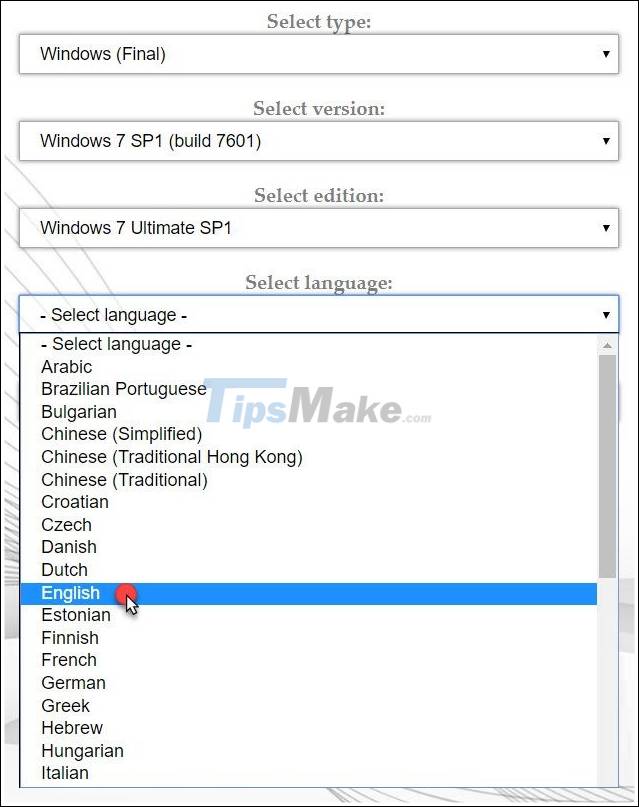Choose the '- Select language -' placeholder option
The image size is (639, 807).
[309, 344]
